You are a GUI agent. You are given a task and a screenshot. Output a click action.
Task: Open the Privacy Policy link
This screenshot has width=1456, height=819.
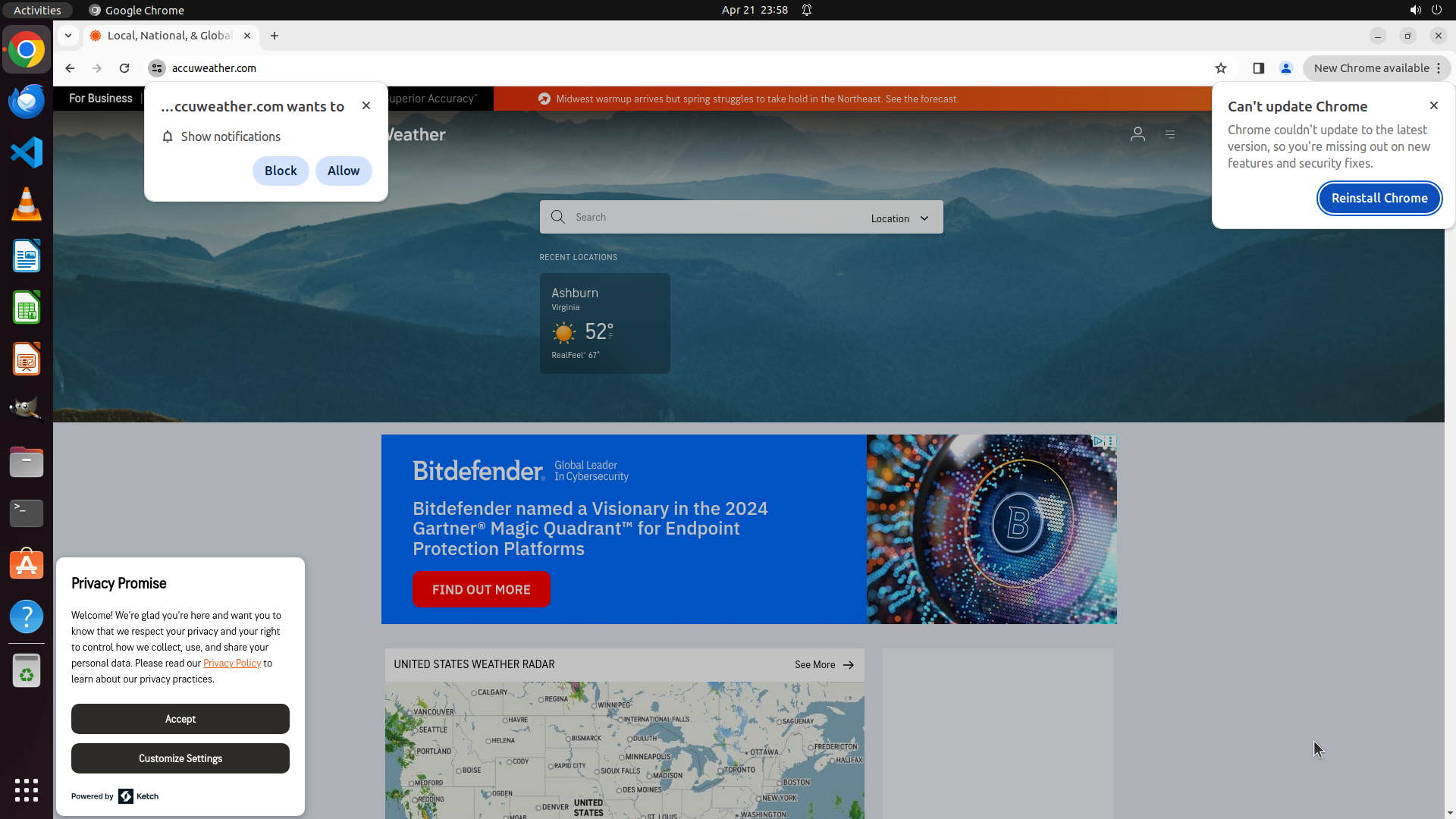pyautogui.click(x=232, y=664)
